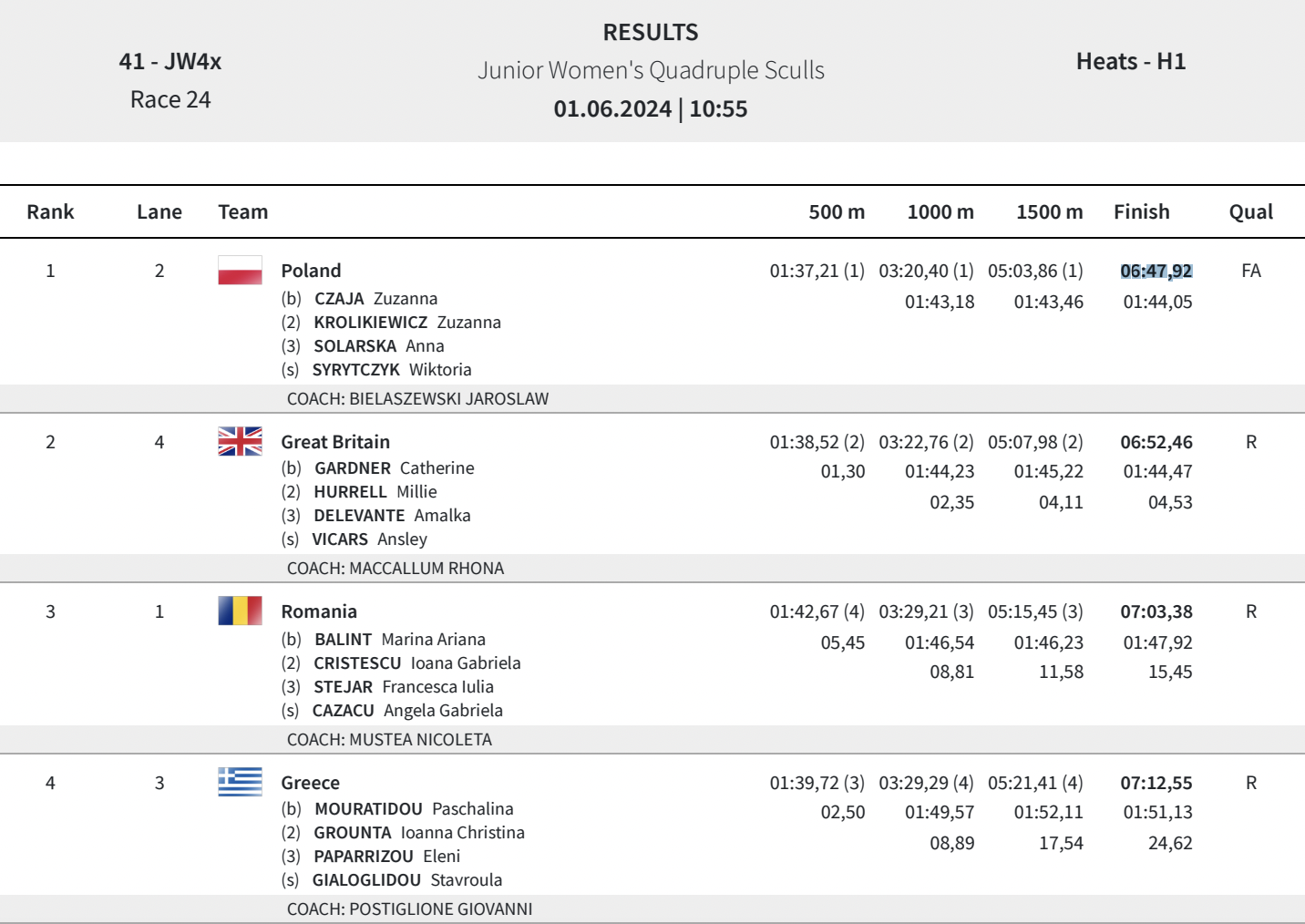Click Greece's finish time 07:12,55
1305x924 pixels.
[x=1156, y=783]
